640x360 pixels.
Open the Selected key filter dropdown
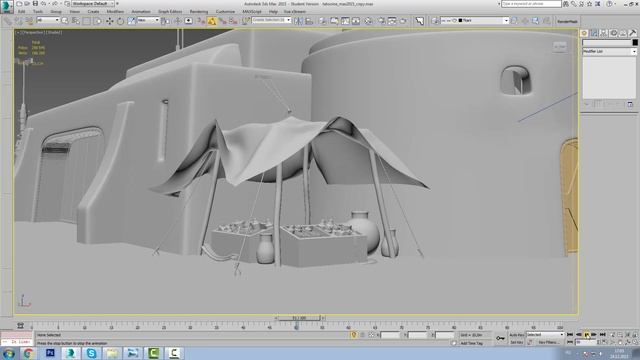[x=545, y=335]
